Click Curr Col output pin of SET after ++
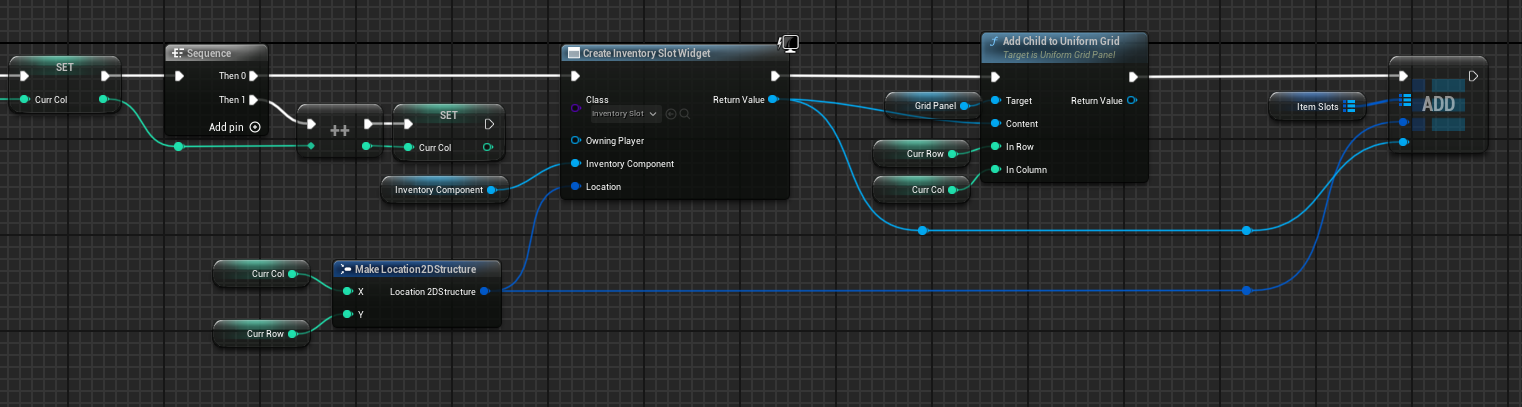 [x=487, y=148]
